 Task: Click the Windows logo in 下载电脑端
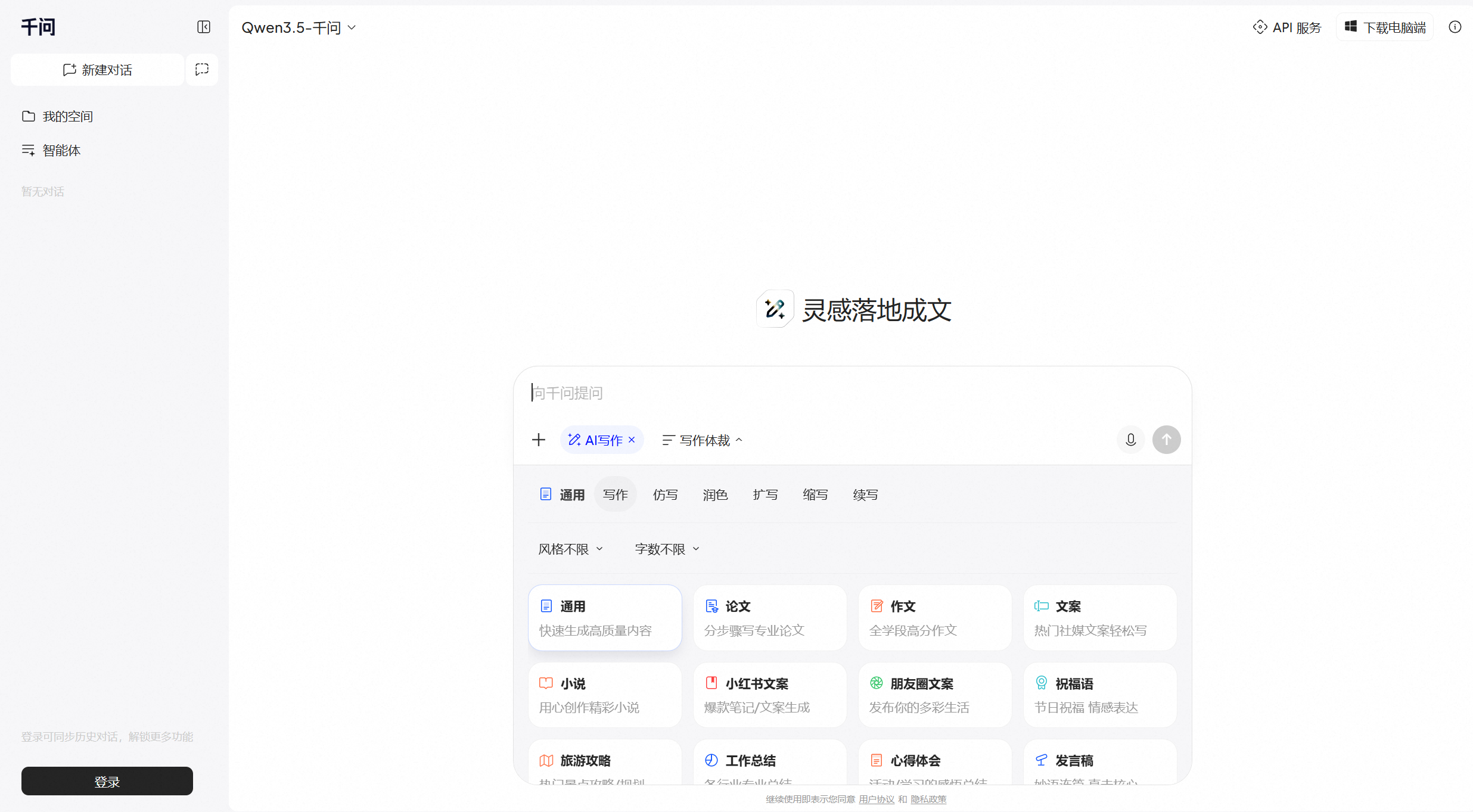(1351, 27)
